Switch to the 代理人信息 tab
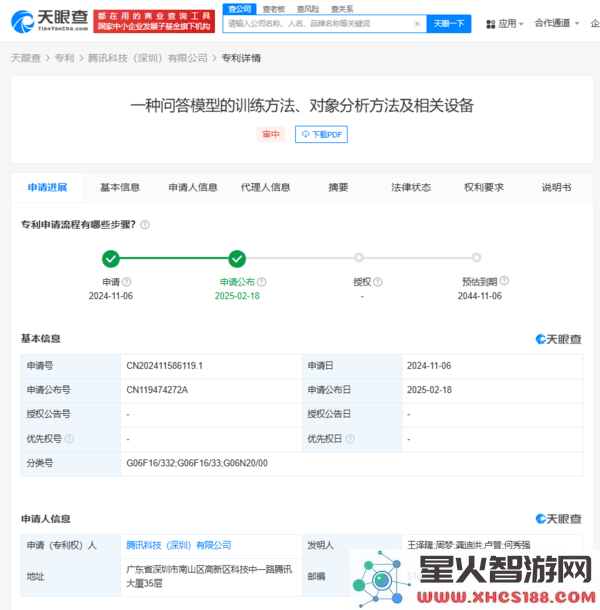The height and width of the screenshot is (610, 600). (266, 188)
